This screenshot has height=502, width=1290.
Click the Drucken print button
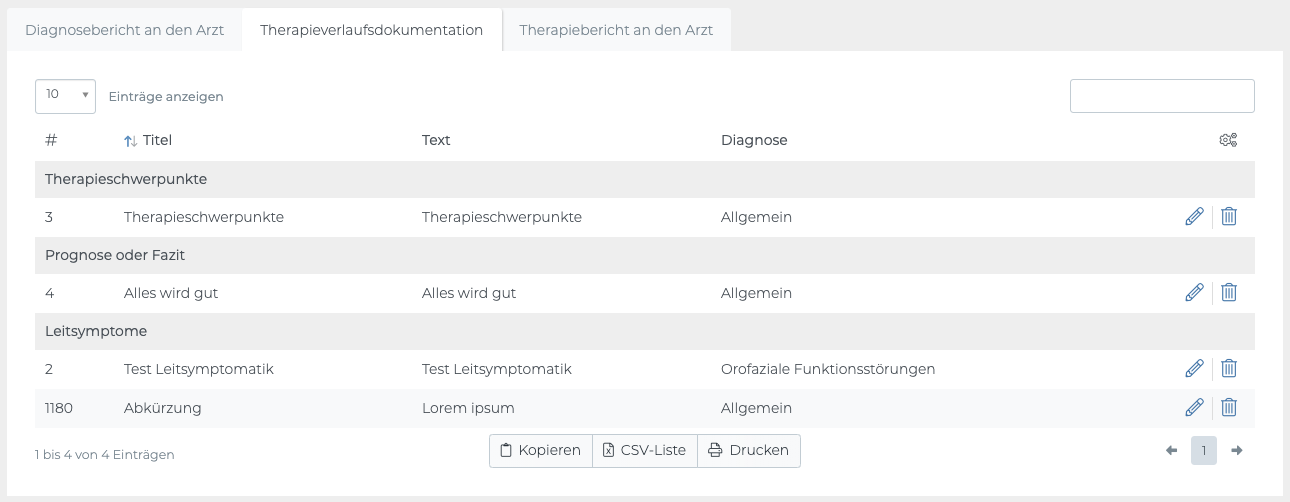tap(749, 450)
